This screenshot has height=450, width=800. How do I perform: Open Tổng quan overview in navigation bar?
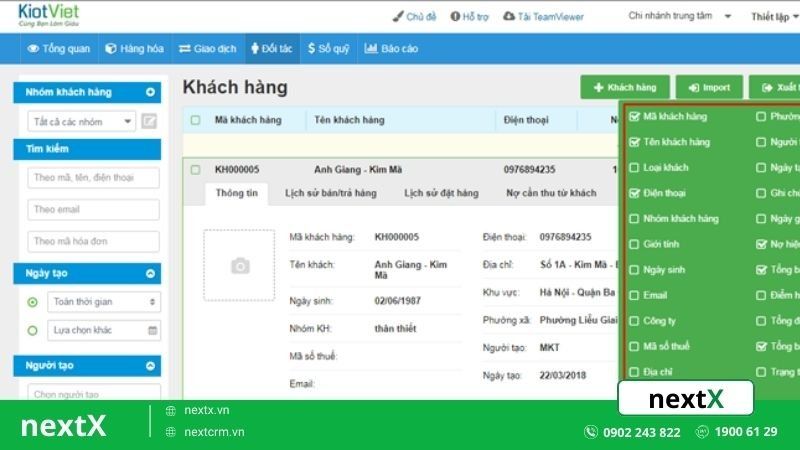click(59, 48)
